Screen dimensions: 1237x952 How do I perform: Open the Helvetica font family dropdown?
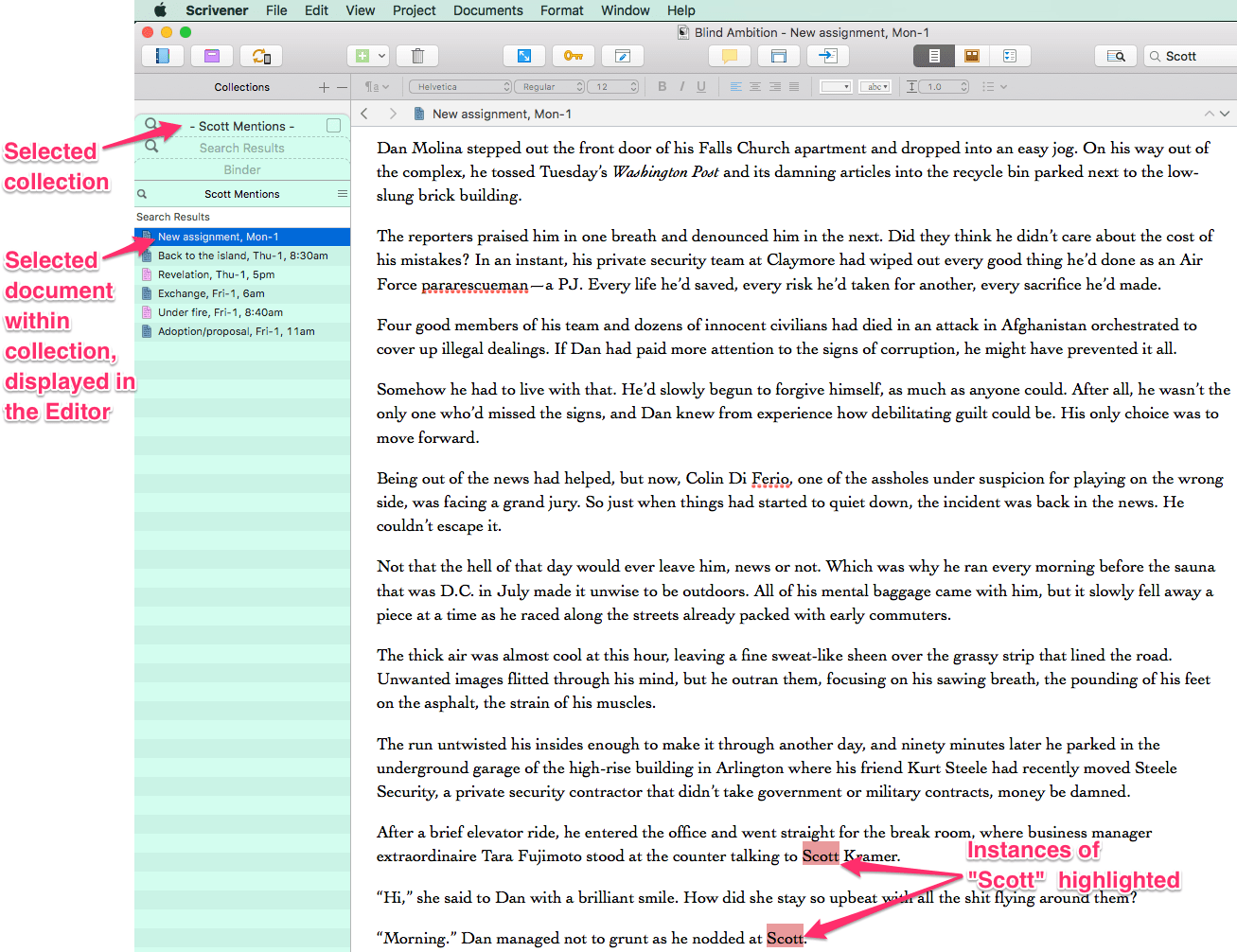pyautogui.click(x=460, y=87)
